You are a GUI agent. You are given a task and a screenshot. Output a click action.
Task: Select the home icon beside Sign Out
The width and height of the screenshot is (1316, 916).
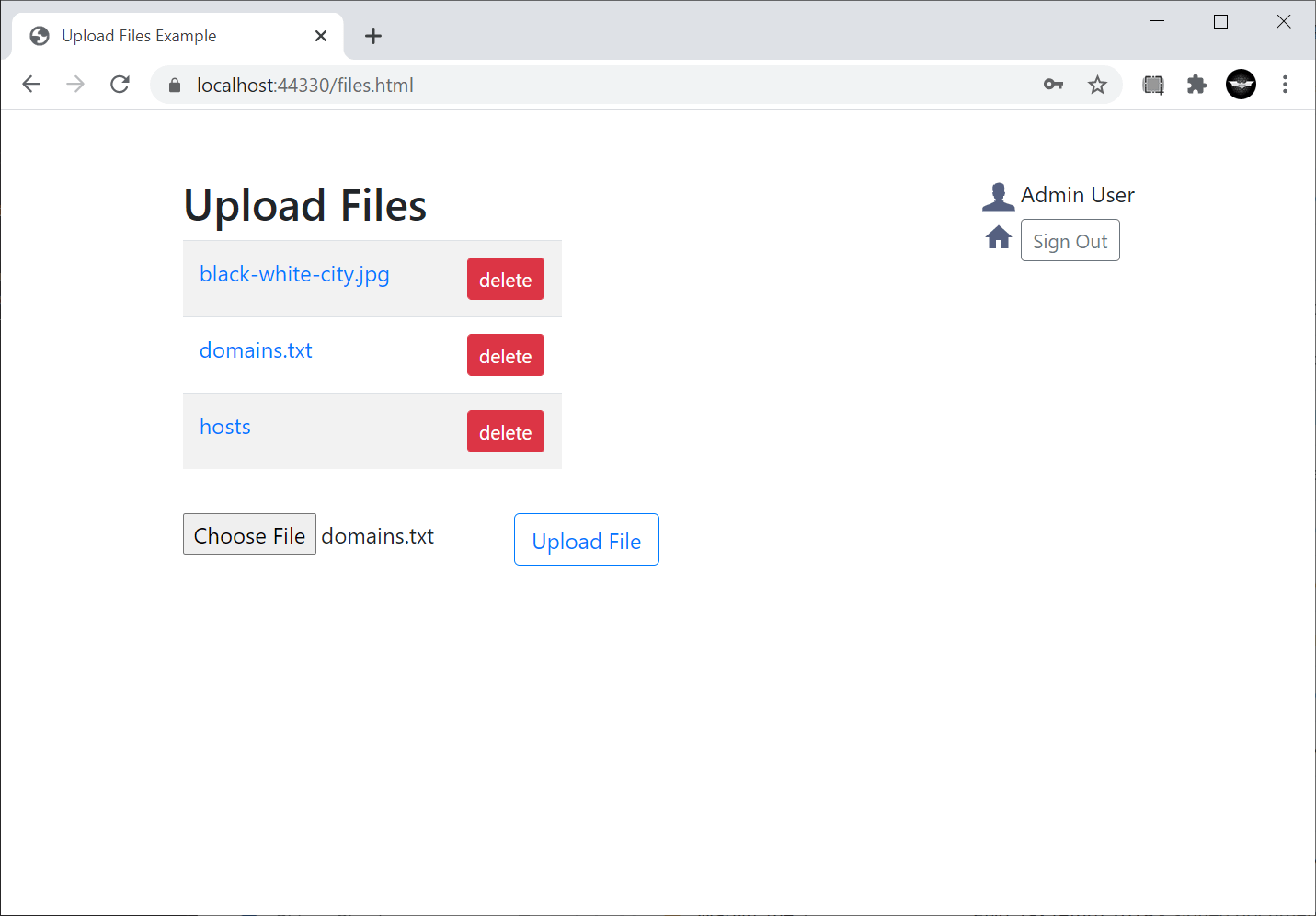point(998,237)
